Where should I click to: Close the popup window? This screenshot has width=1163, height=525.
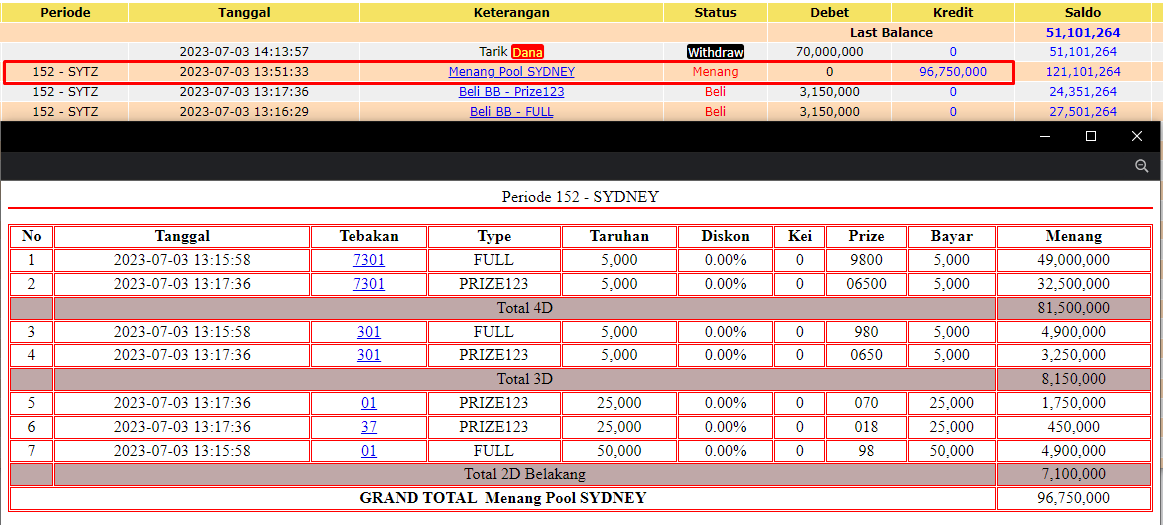point(1136,136)
